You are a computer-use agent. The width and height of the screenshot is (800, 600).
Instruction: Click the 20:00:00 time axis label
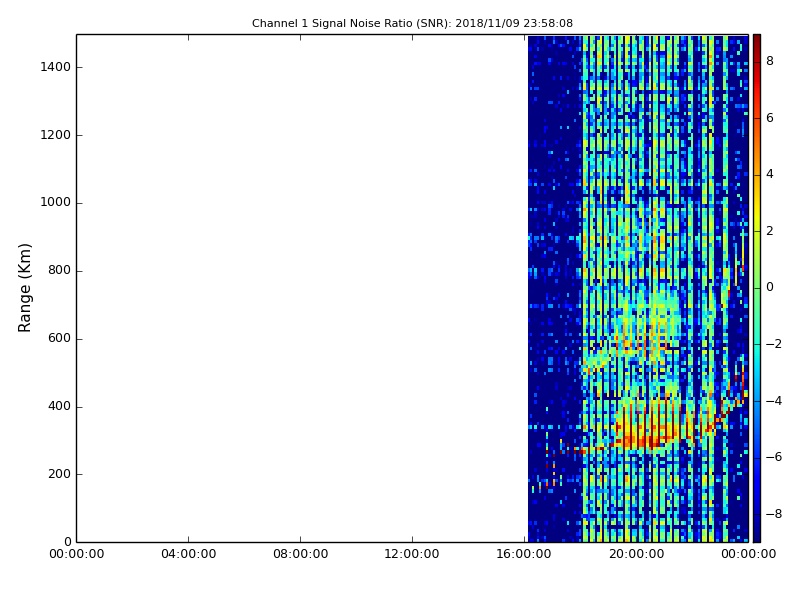pos(636,554)
